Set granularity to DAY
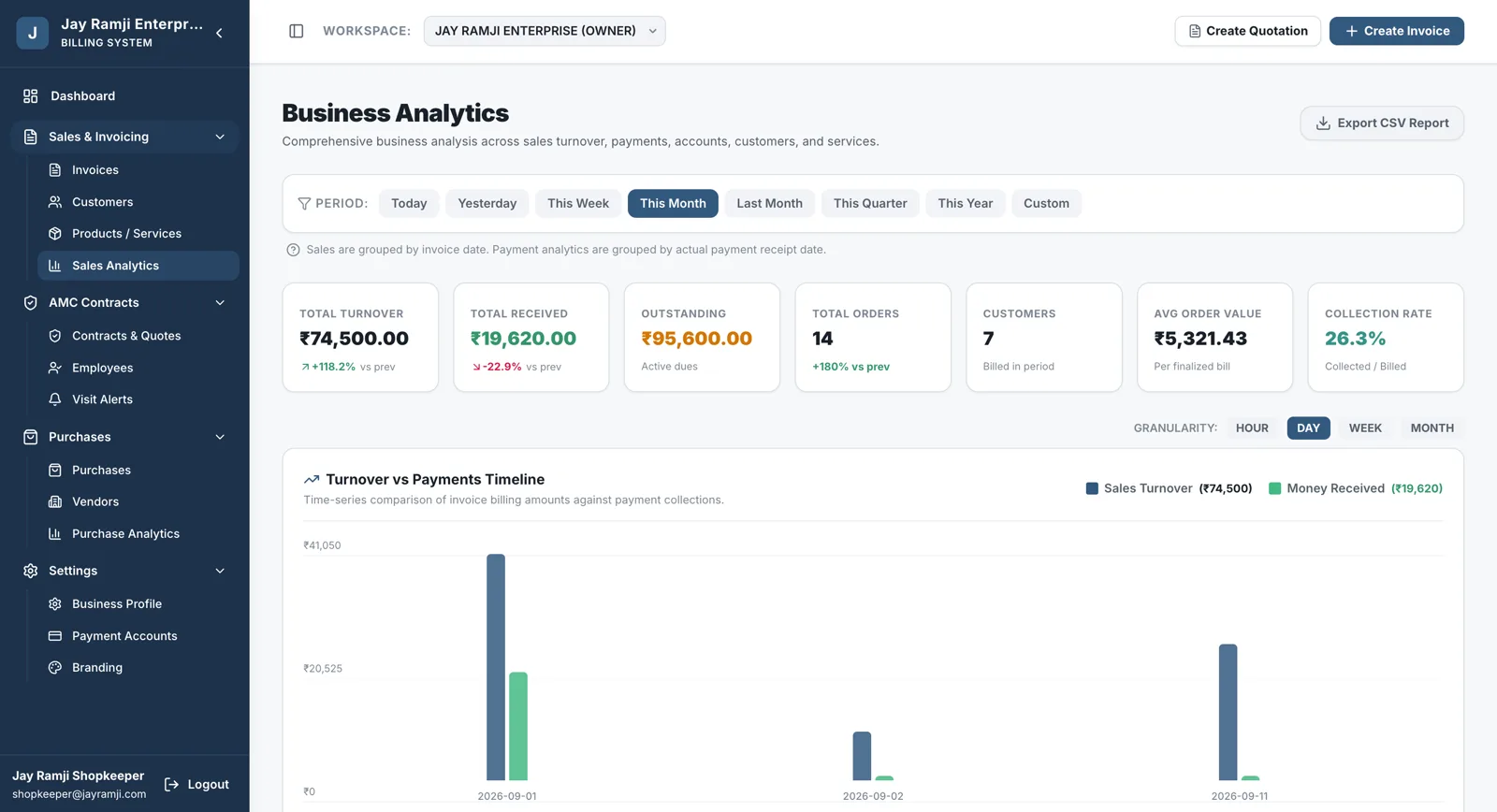Image resolution: width=1497 pixels, height=812 pixels. pyautogui.click(x=1308, y=428)
